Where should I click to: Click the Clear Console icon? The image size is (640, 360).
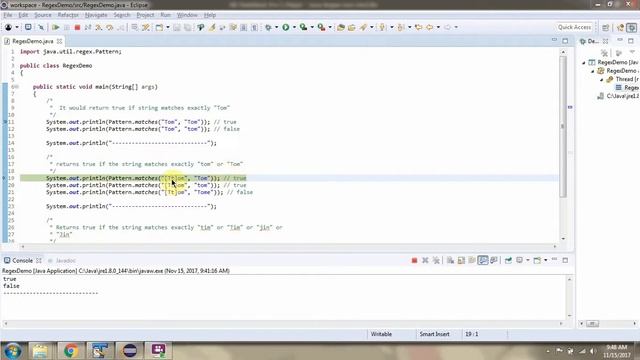[x=450, y=260]
